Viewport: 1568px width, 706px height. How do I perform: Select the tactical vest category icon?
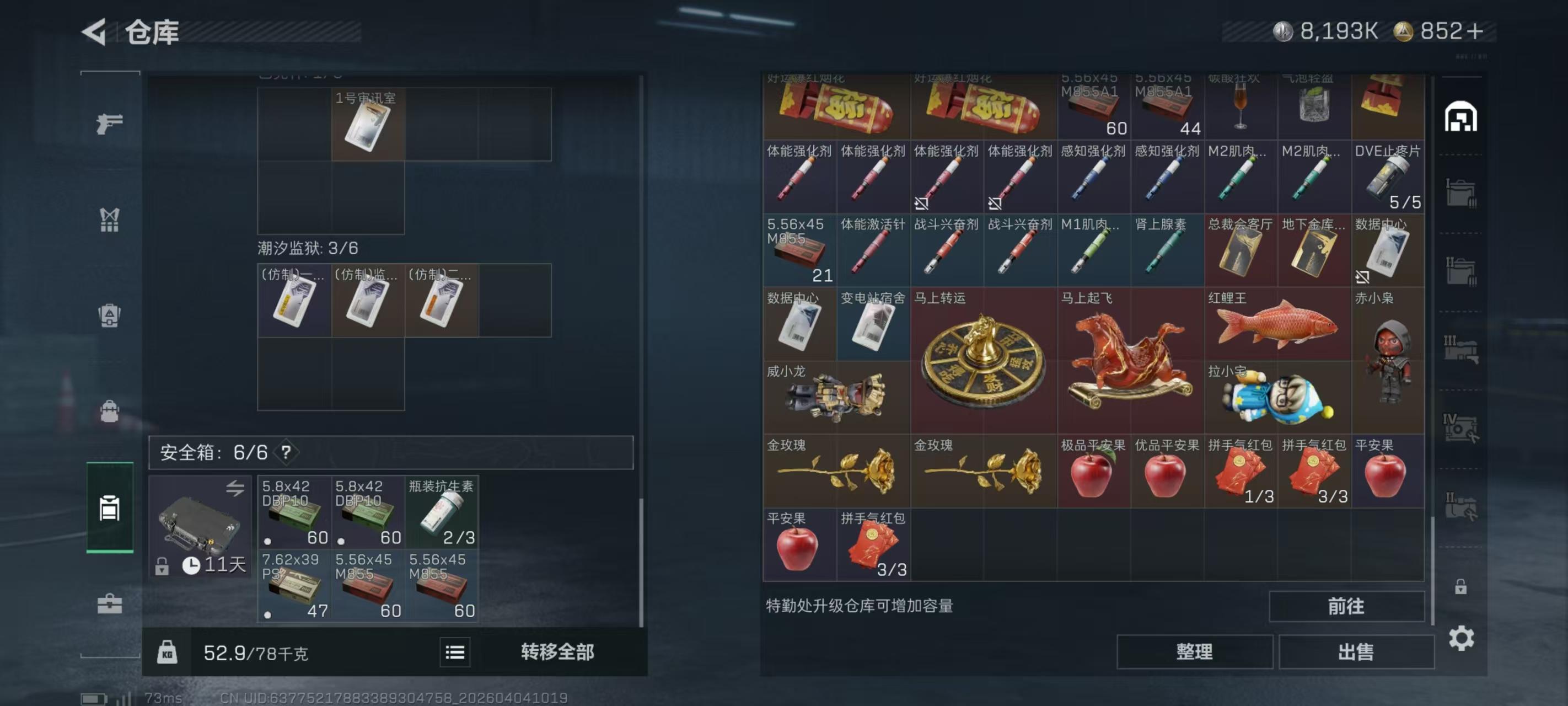point(110,220)
